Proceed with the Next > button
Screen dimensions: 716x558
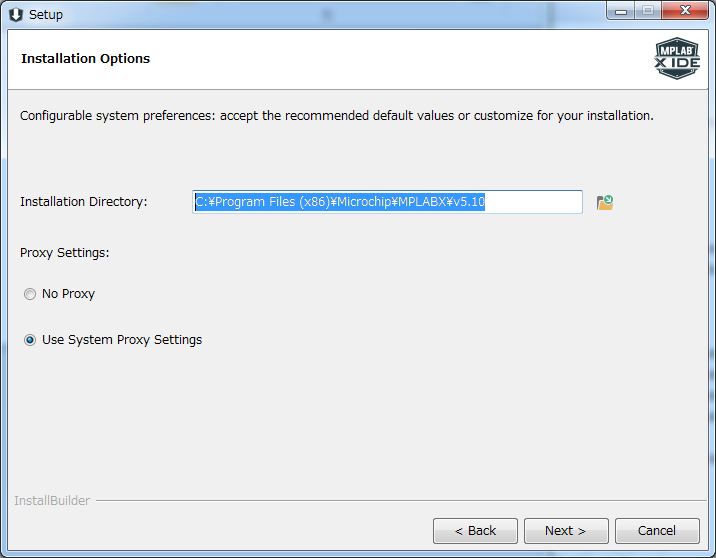(x=565, y=531)
